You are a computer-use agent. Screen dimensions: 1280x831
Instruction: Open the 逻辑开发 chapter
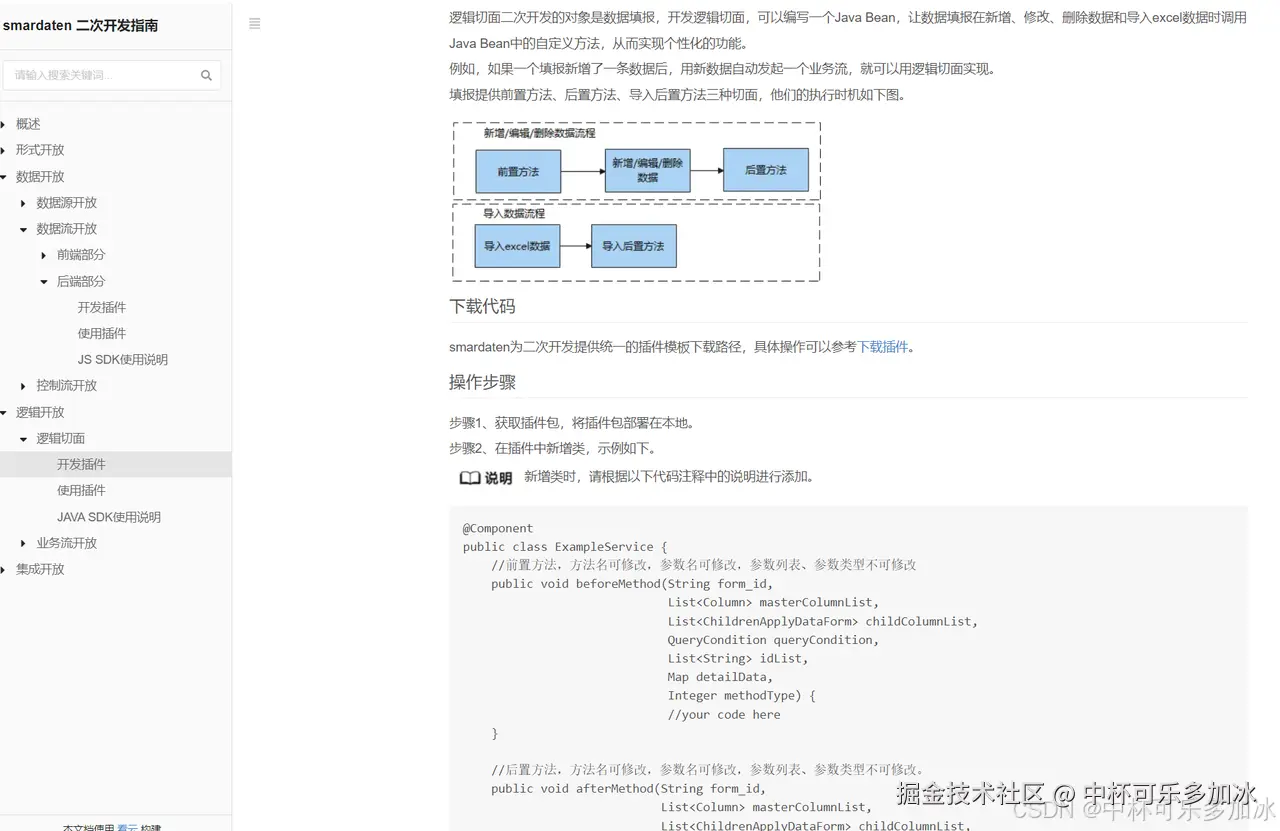40,412
